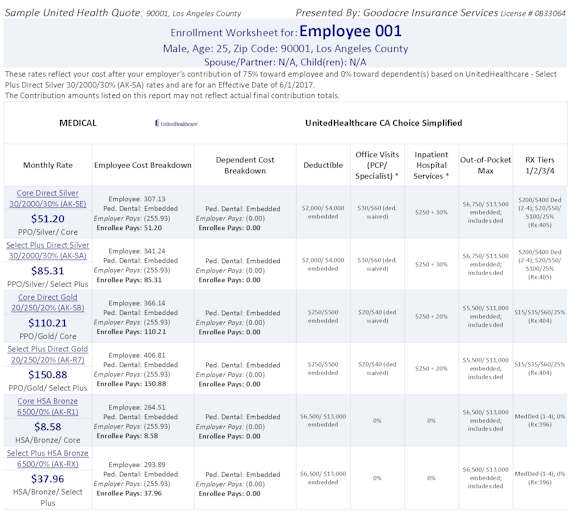Click HSA/Bronze/ Select Plus plan label
The width and height of the screenshot is (570, 512).
48,497
